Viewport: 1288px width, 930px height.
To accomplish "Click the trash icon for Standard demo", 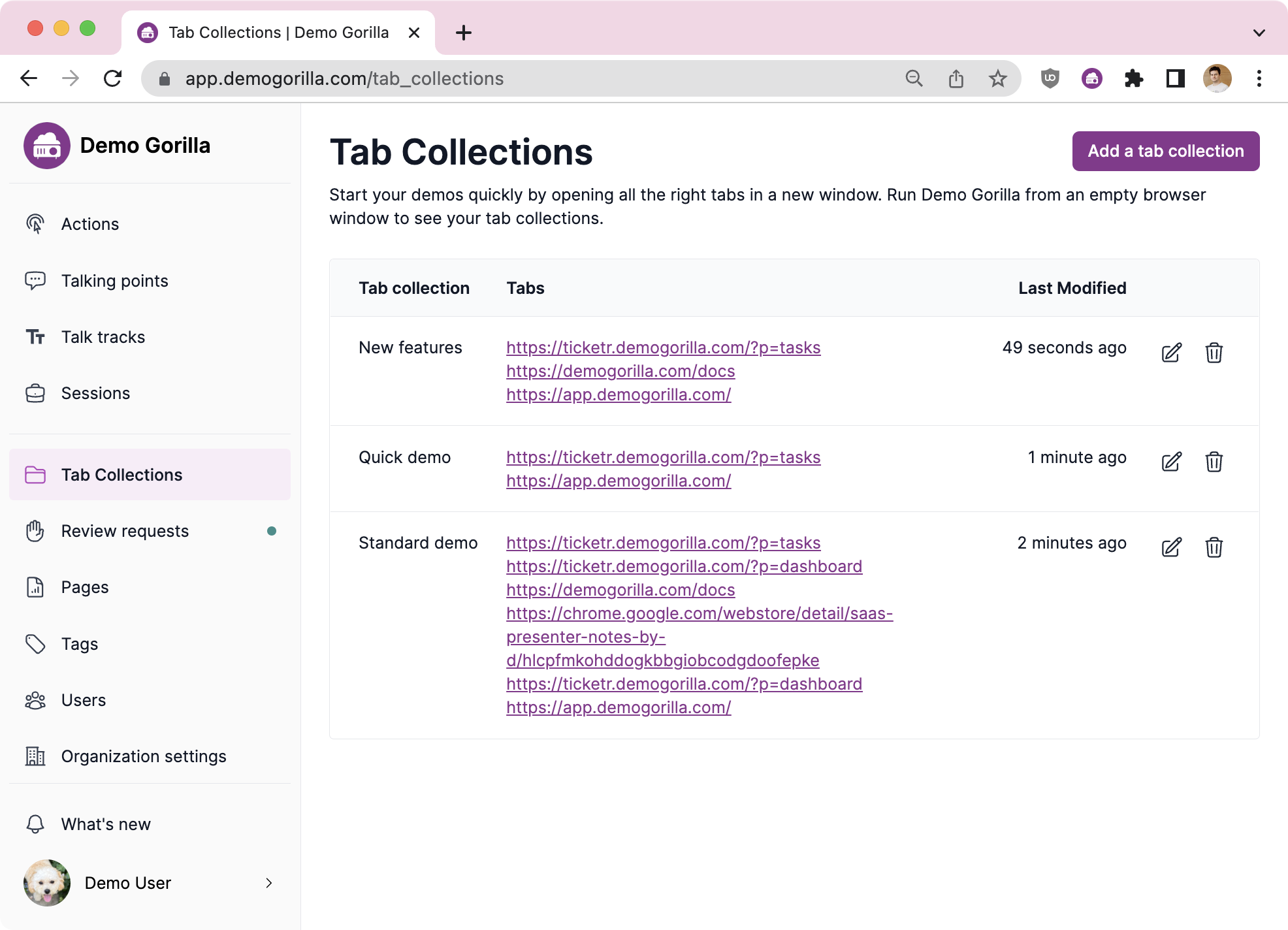I will point(1214,547).
